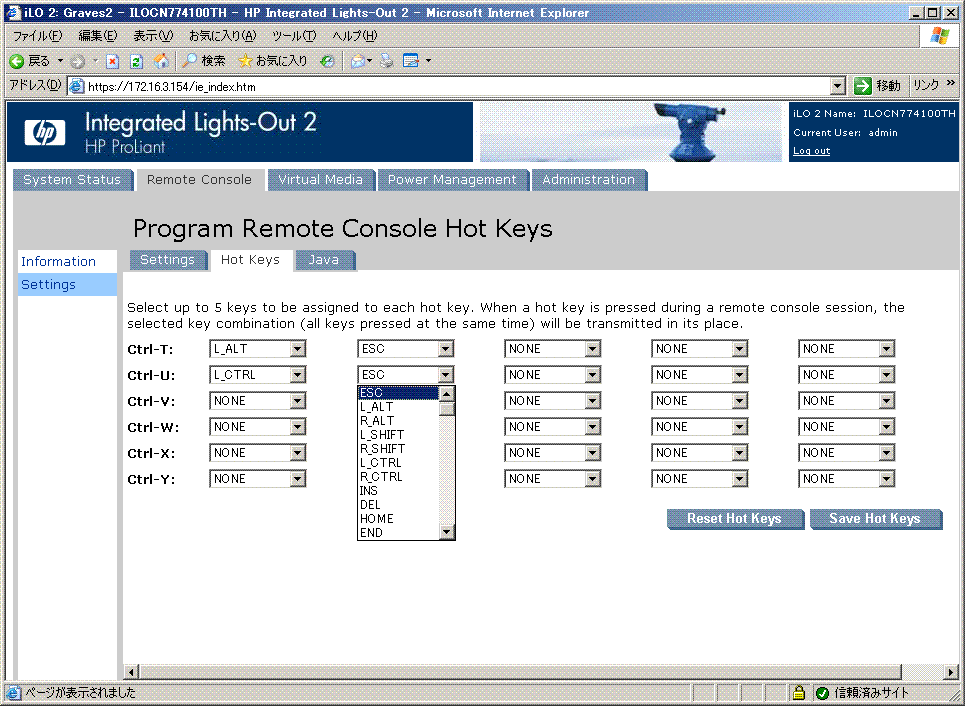Click the Mail toolbar icon

pos(358,61)
